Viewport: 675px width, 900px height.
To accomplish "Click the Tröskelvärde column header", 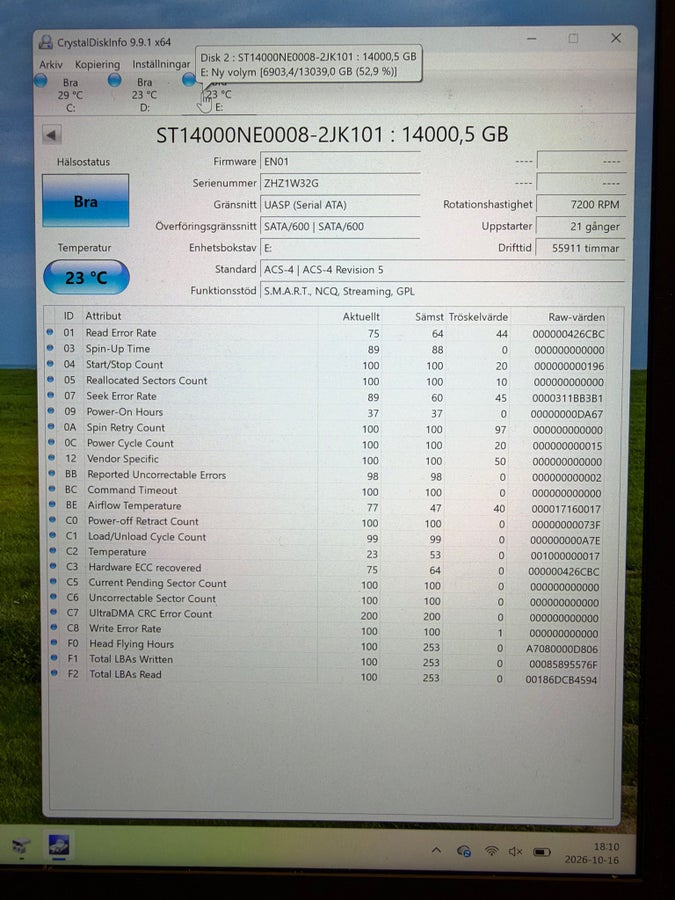I will click(x=478, y=317).
